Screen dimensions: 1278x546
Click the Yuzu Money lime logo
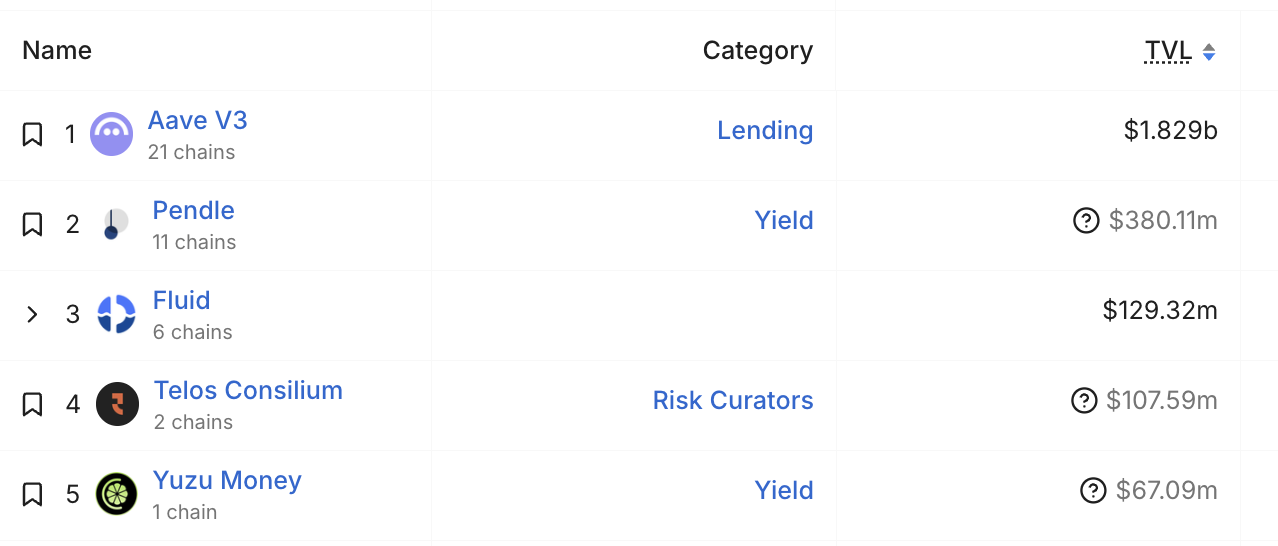tap(116, 494)
